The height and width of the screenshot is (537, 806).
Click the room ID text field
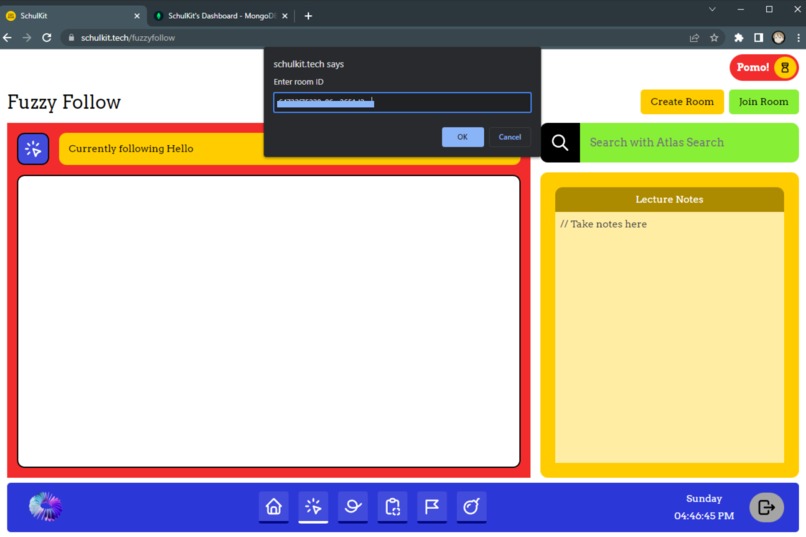[x=402, y=103]
